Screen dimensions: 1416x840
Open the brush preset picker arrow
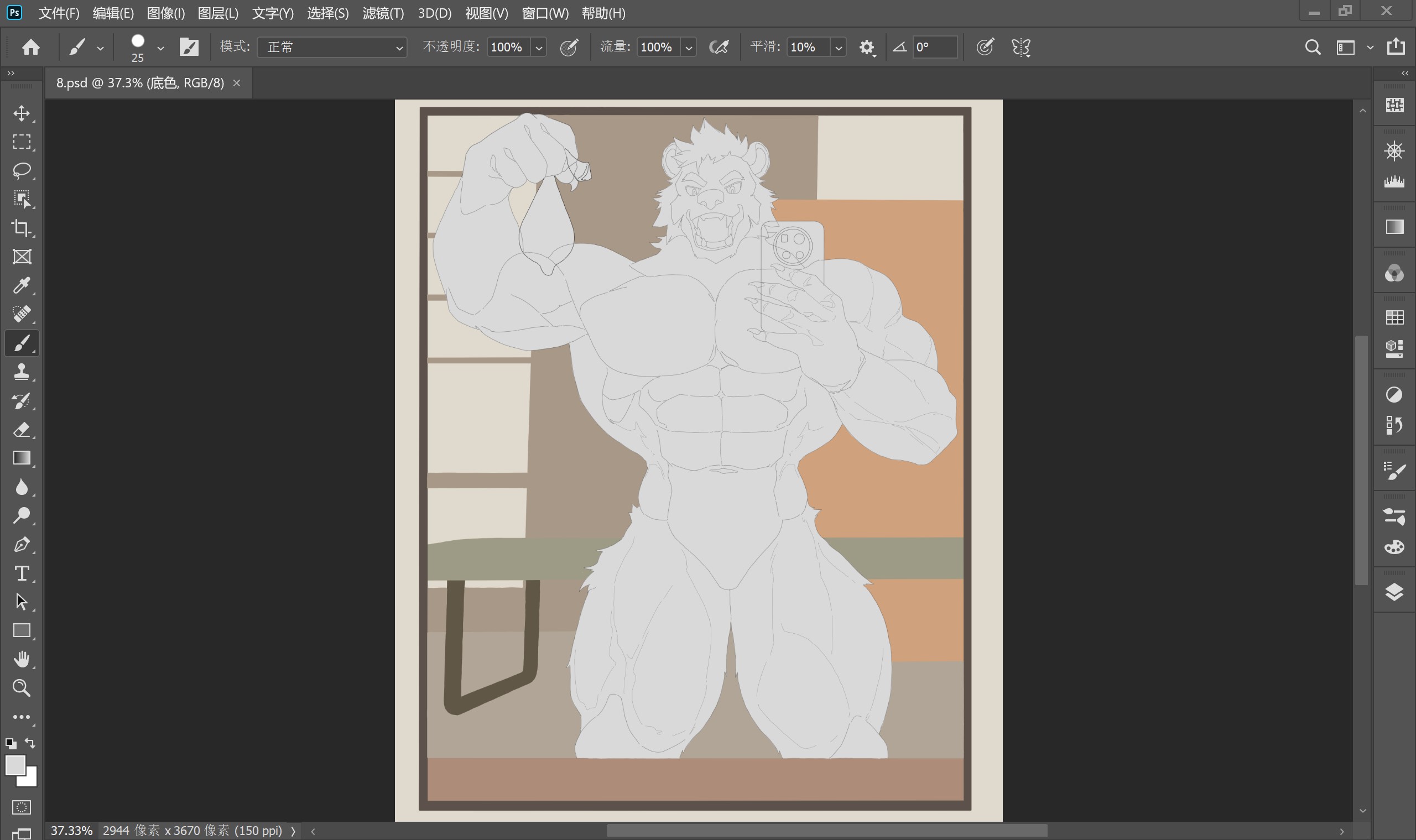[x=161, y=48]
